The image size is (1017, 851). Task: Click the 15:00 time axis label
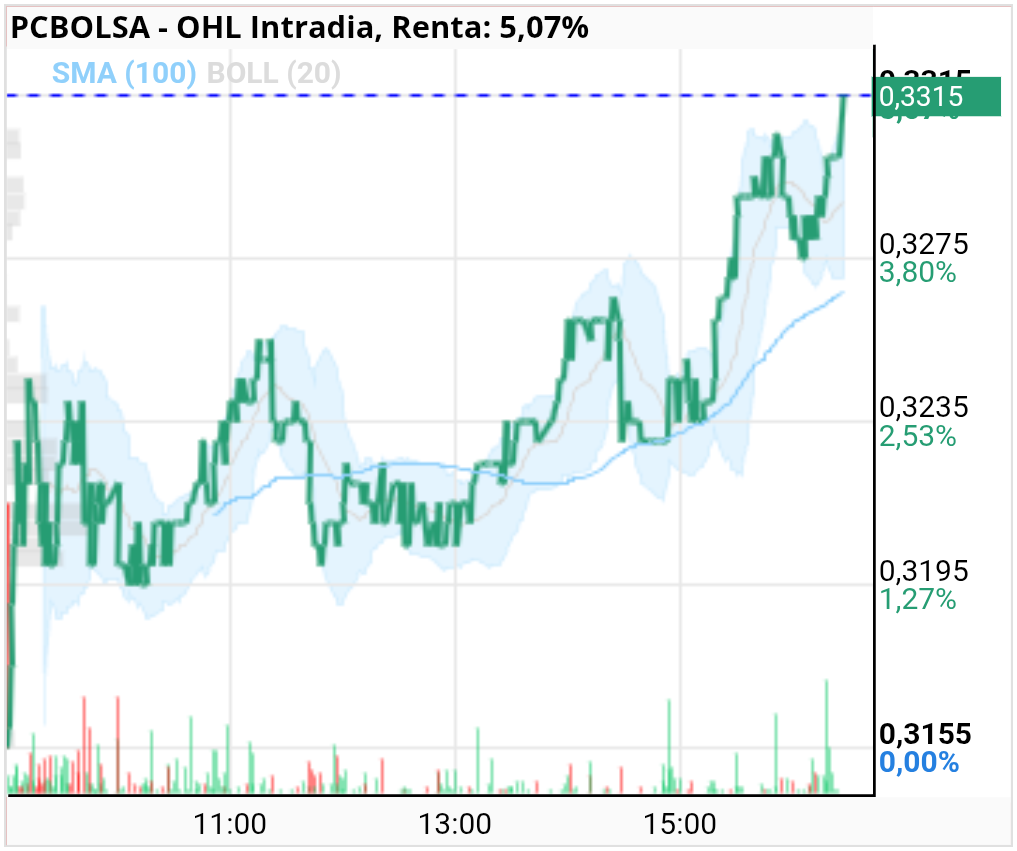pos(680,824)
